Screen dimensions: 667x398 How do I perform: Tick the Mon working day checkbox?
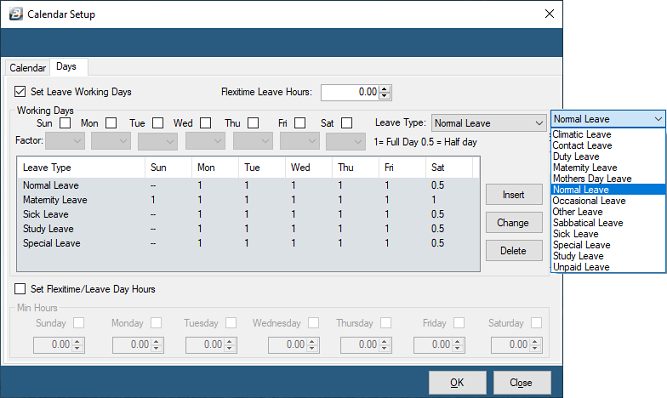click(111, 123)
